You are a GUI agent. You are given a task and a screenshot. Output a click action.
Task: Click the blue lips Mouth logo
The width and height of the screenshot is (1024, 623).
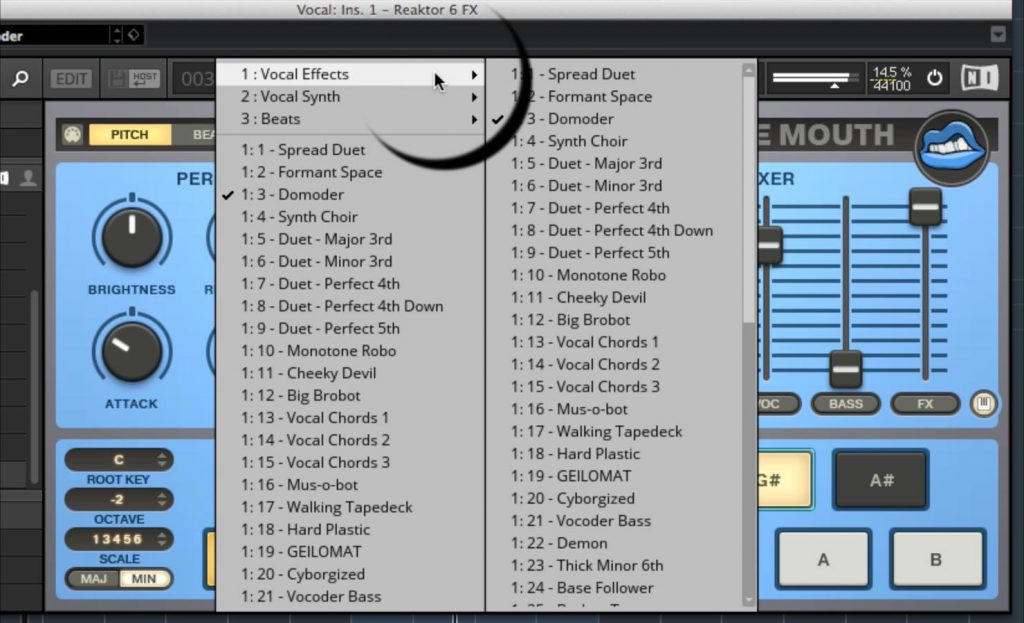[951, 148]
